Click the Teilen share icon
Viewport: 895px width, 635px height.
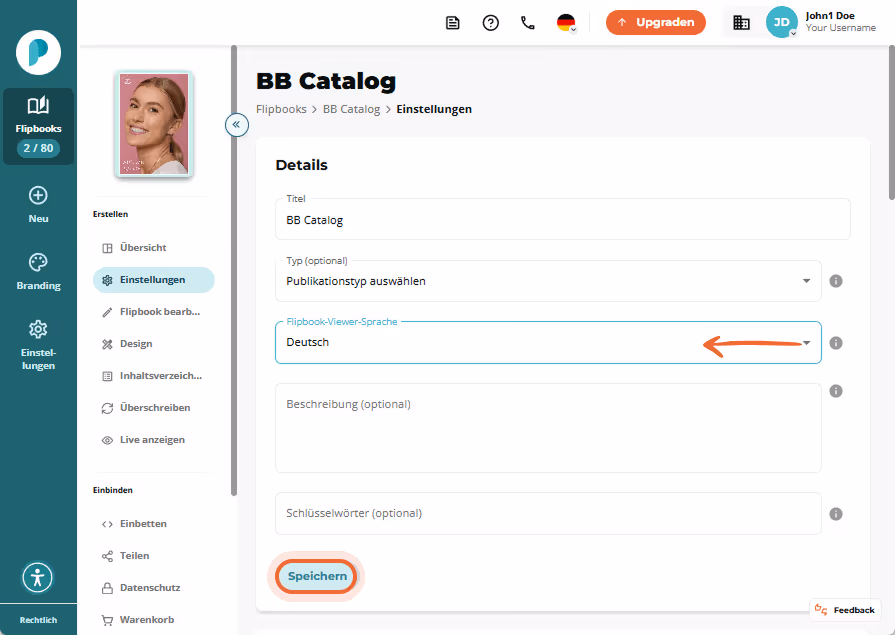click(x=107, y=556)
